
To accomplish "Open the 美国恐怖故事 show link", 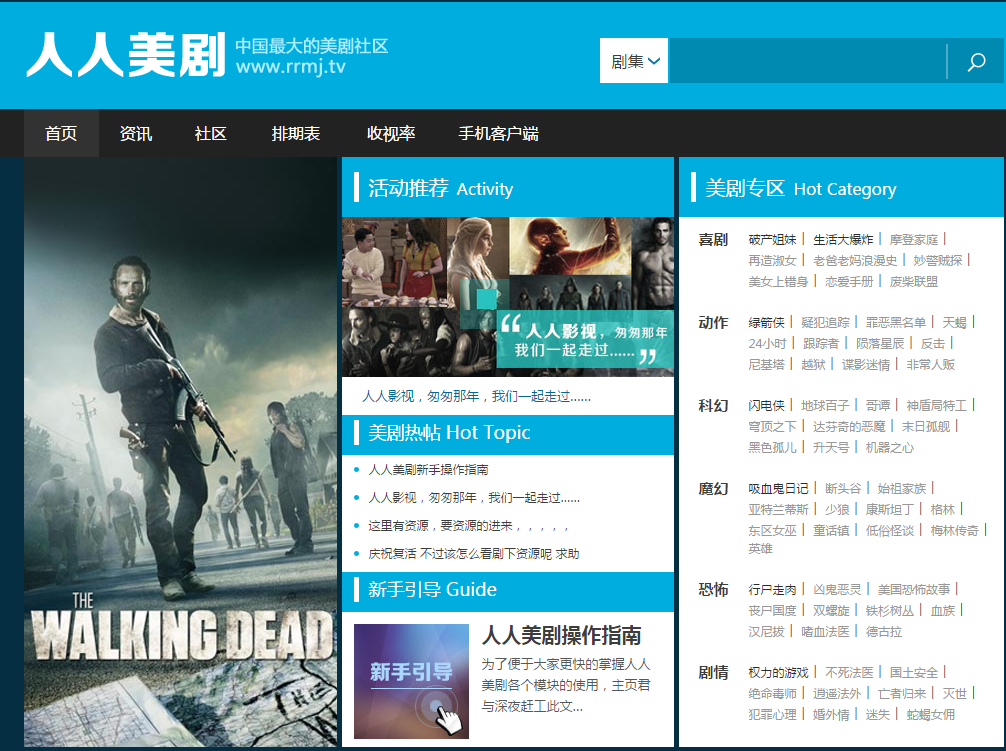I will pos(914,589).
